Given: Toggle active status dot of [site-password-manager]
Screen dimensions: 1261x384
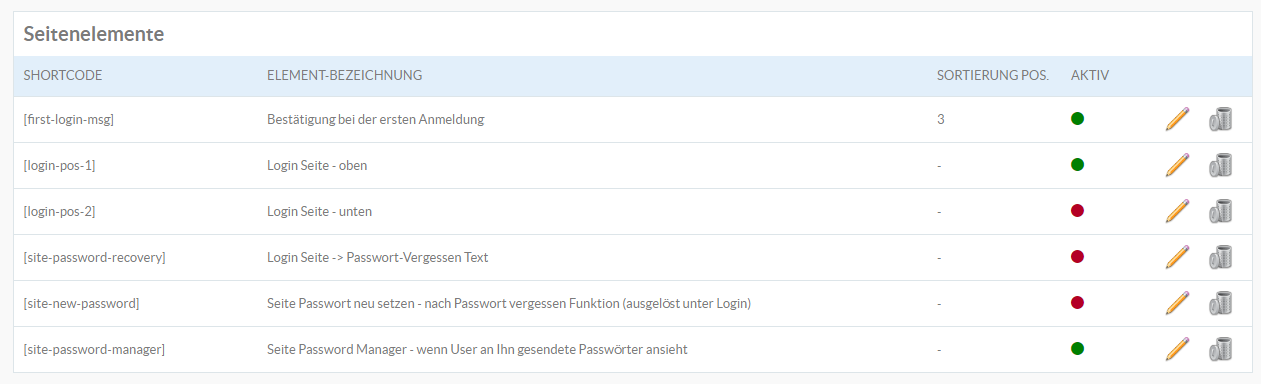Looking at the screenshot, I should click(1077, 349).
